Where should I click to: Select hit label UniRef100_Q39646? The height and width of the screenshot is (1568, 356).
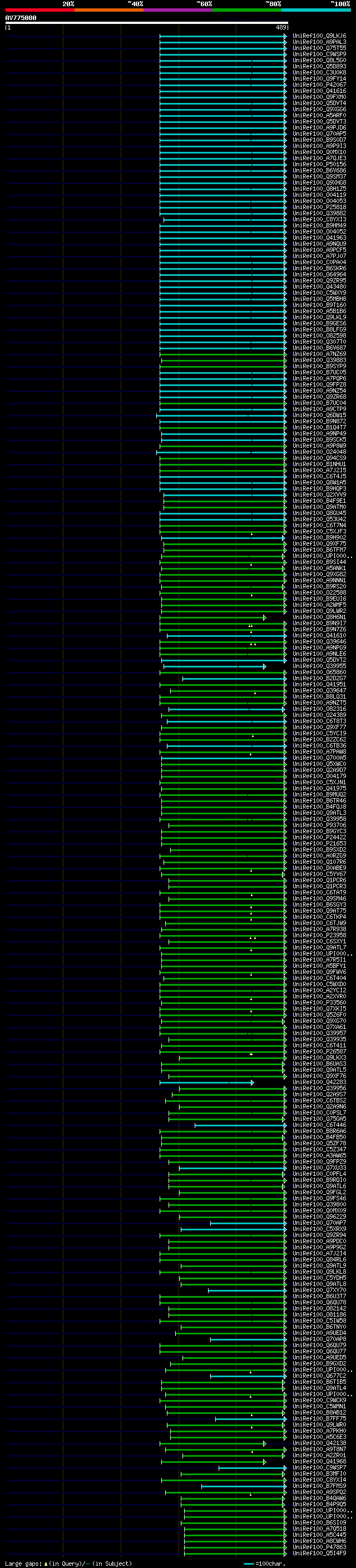pos(319,641)
